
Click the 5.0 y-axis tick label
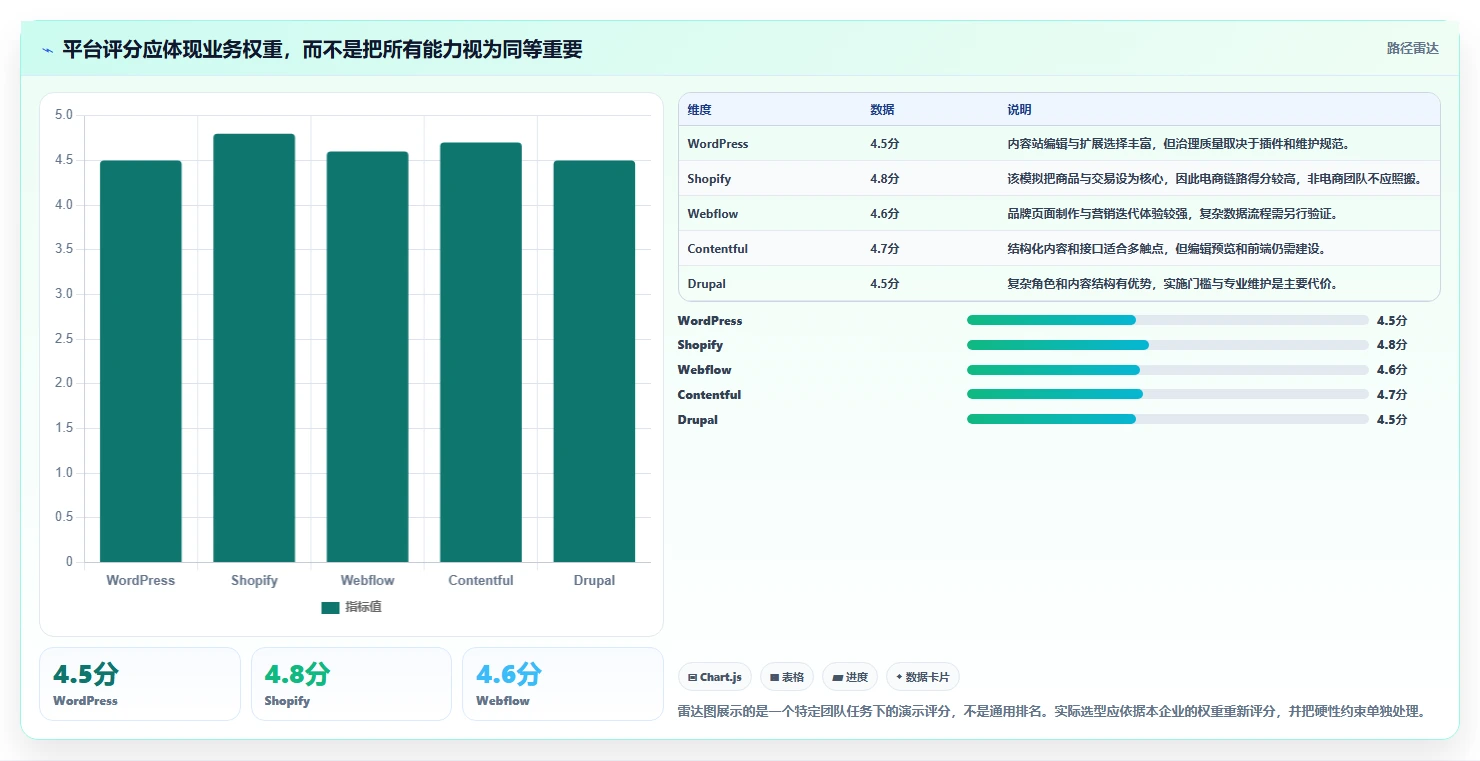point(64,115)
